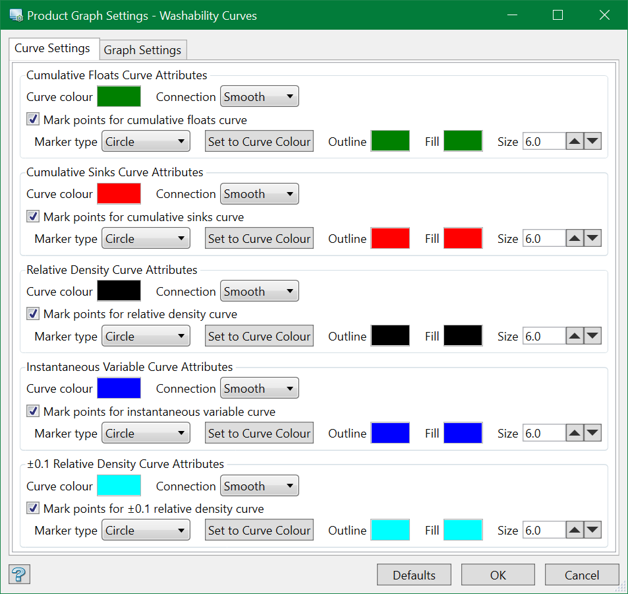Cancel the Product Graph Settings dialog
The height and width of the screenshot is (594, 628).
click(x=582, y=575)
